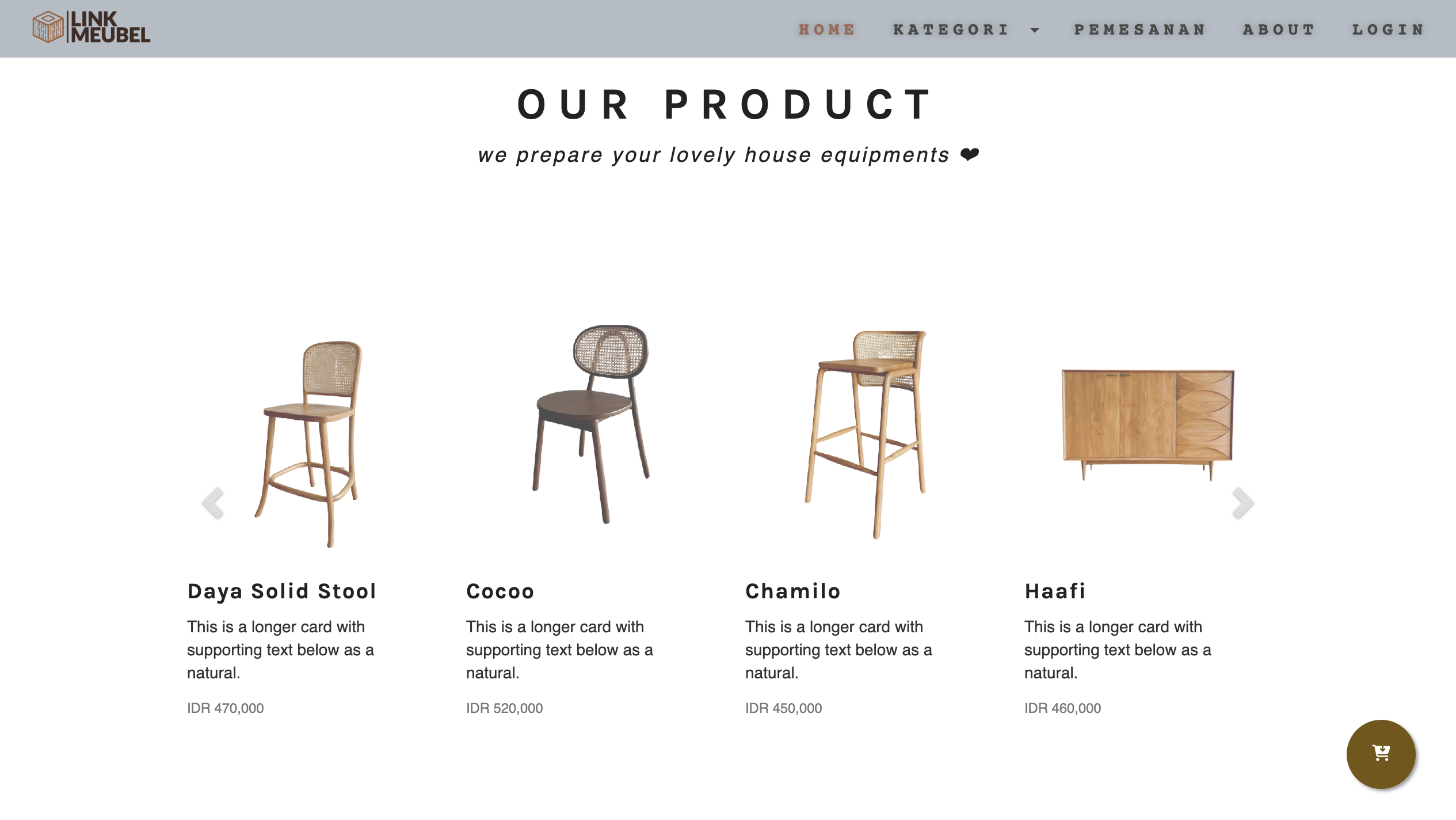Click the IDR 460,000 price under Haafi
The image size is (1456, 820).
(1062, 708)
